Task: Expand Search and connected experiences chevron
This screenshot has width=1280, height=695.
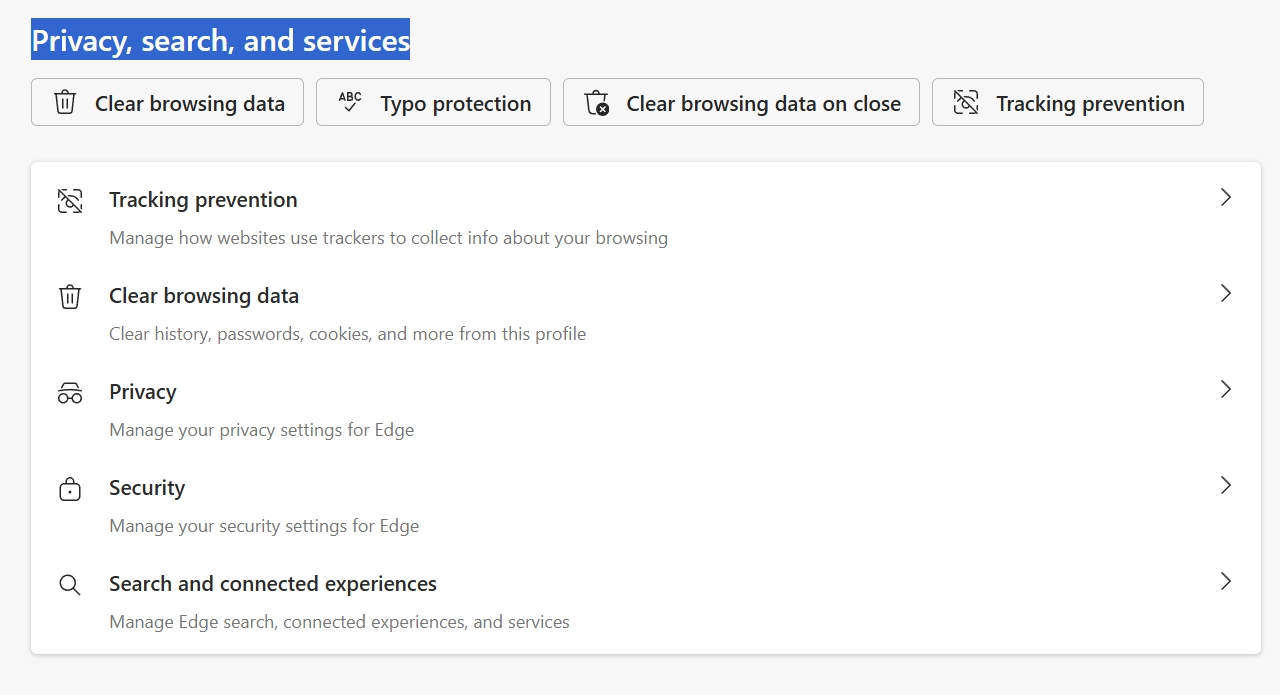Action: pyautogui.click(x=1226, y=581)
